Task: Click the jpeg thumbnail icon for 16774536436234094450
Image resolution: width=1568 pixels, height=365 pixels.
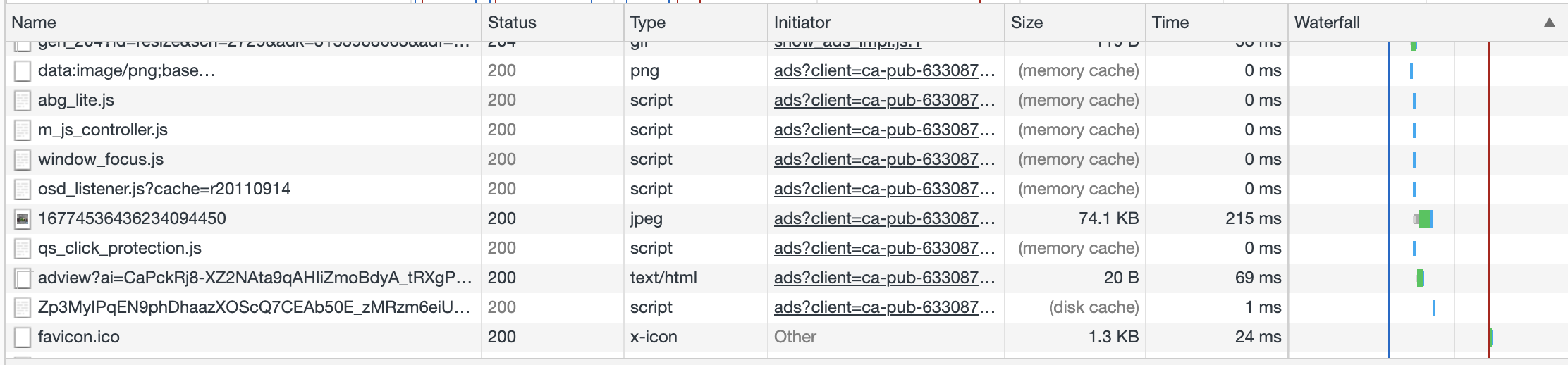Action: point(23,219)
